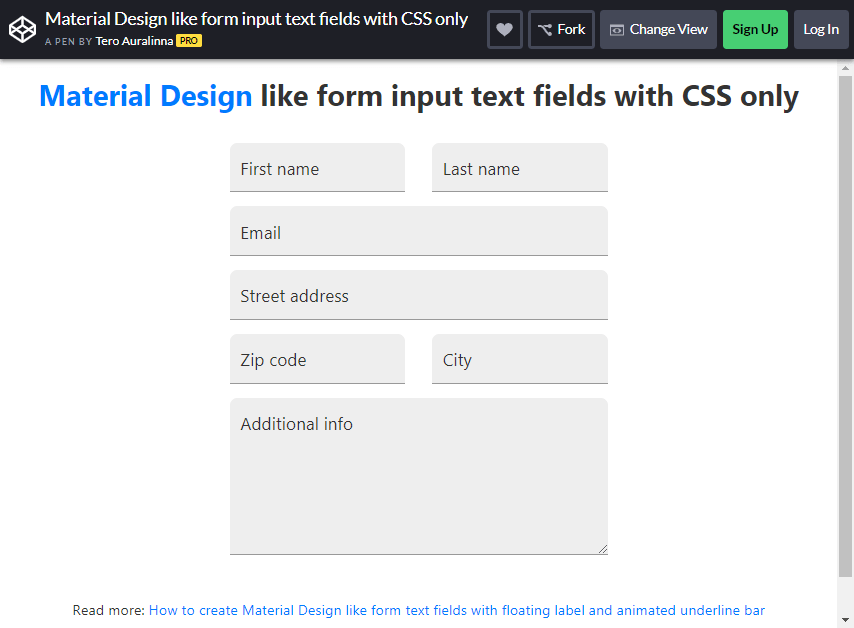The width and height of the screenshot is (854, 628).
Task: Open the Change View options
Action: click(658, 29)
